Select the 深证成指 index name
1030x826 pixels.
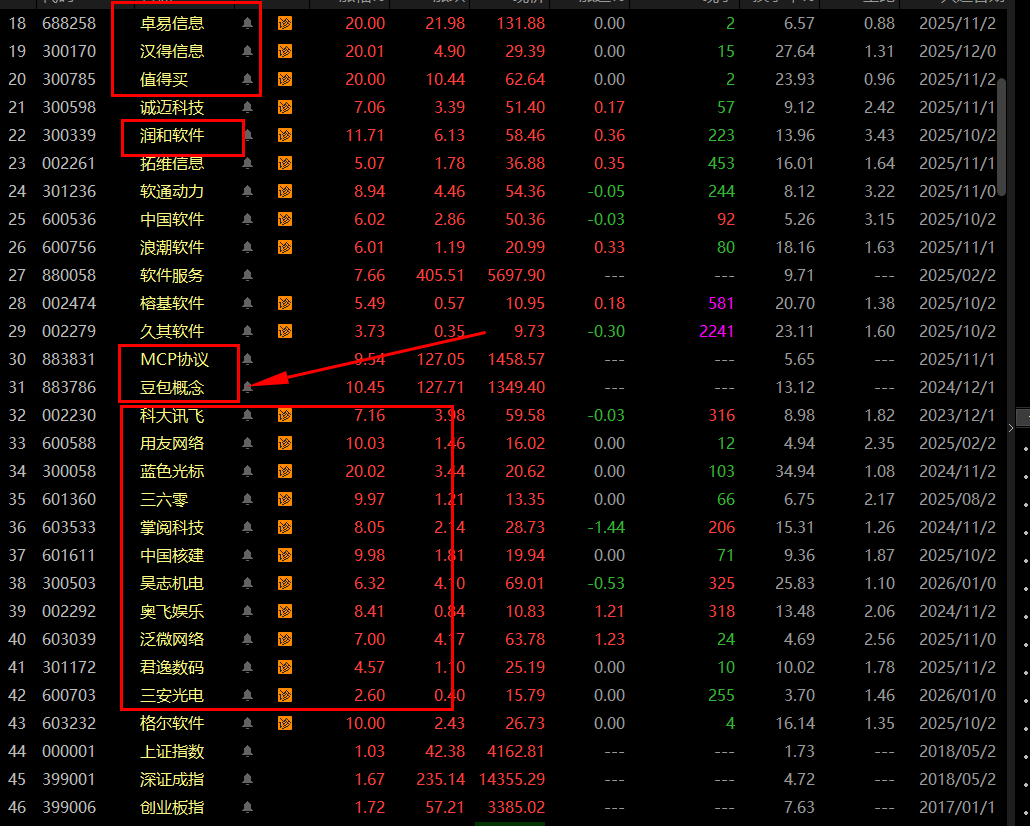pos(172,779)
